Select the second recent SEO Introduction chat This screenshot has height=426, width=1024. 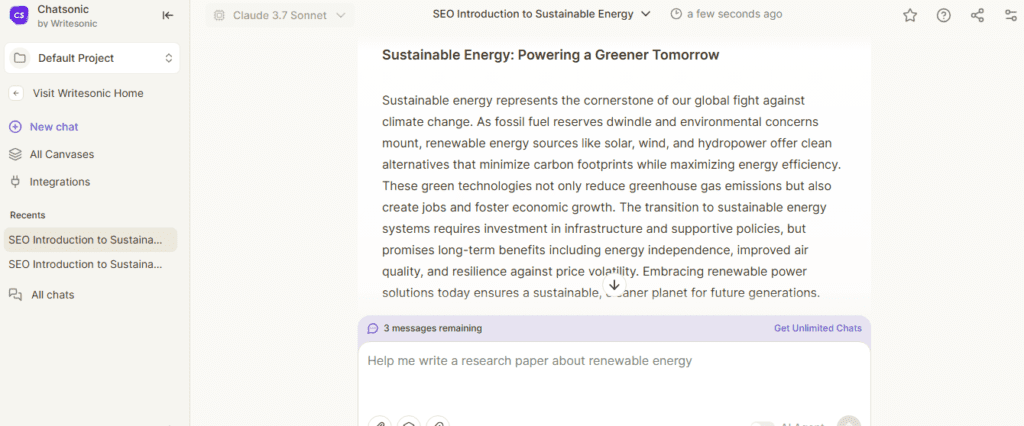[85, 264]
